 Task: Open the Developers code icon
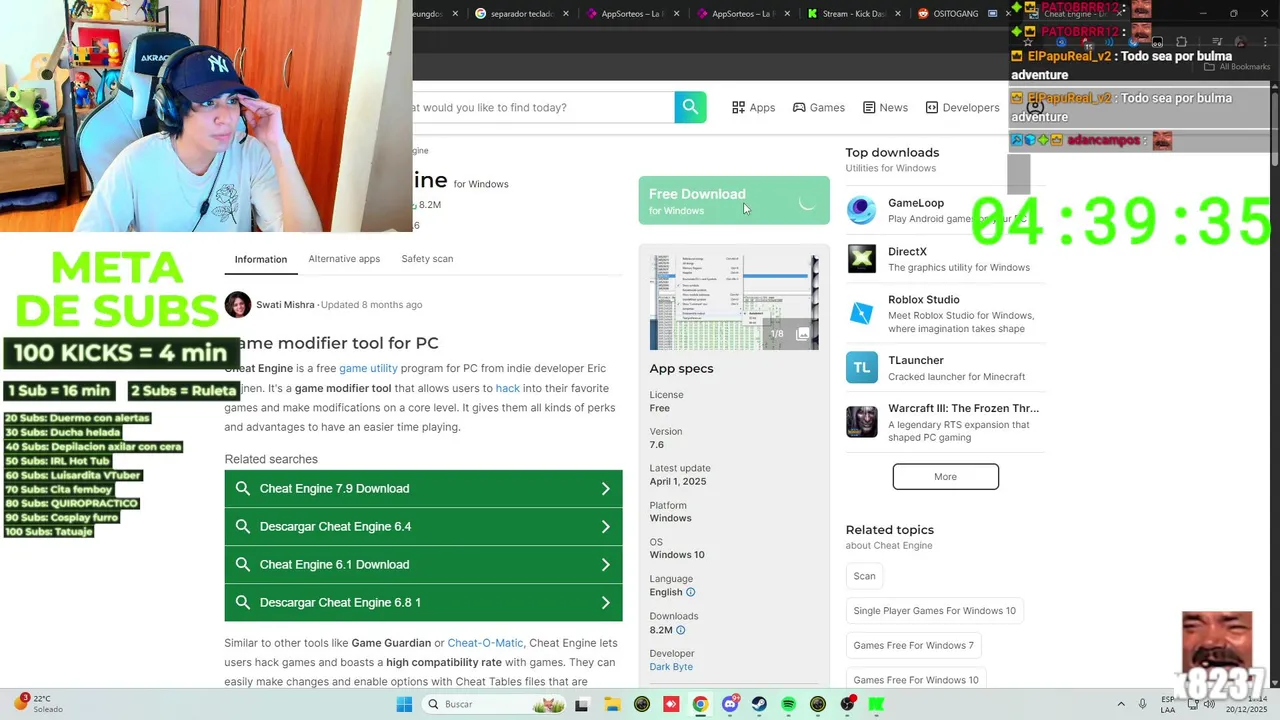pos(932,107)
